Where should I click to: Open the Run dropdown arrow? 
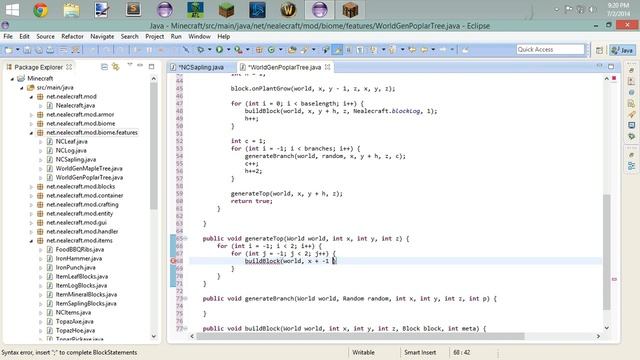click(229, 50)
